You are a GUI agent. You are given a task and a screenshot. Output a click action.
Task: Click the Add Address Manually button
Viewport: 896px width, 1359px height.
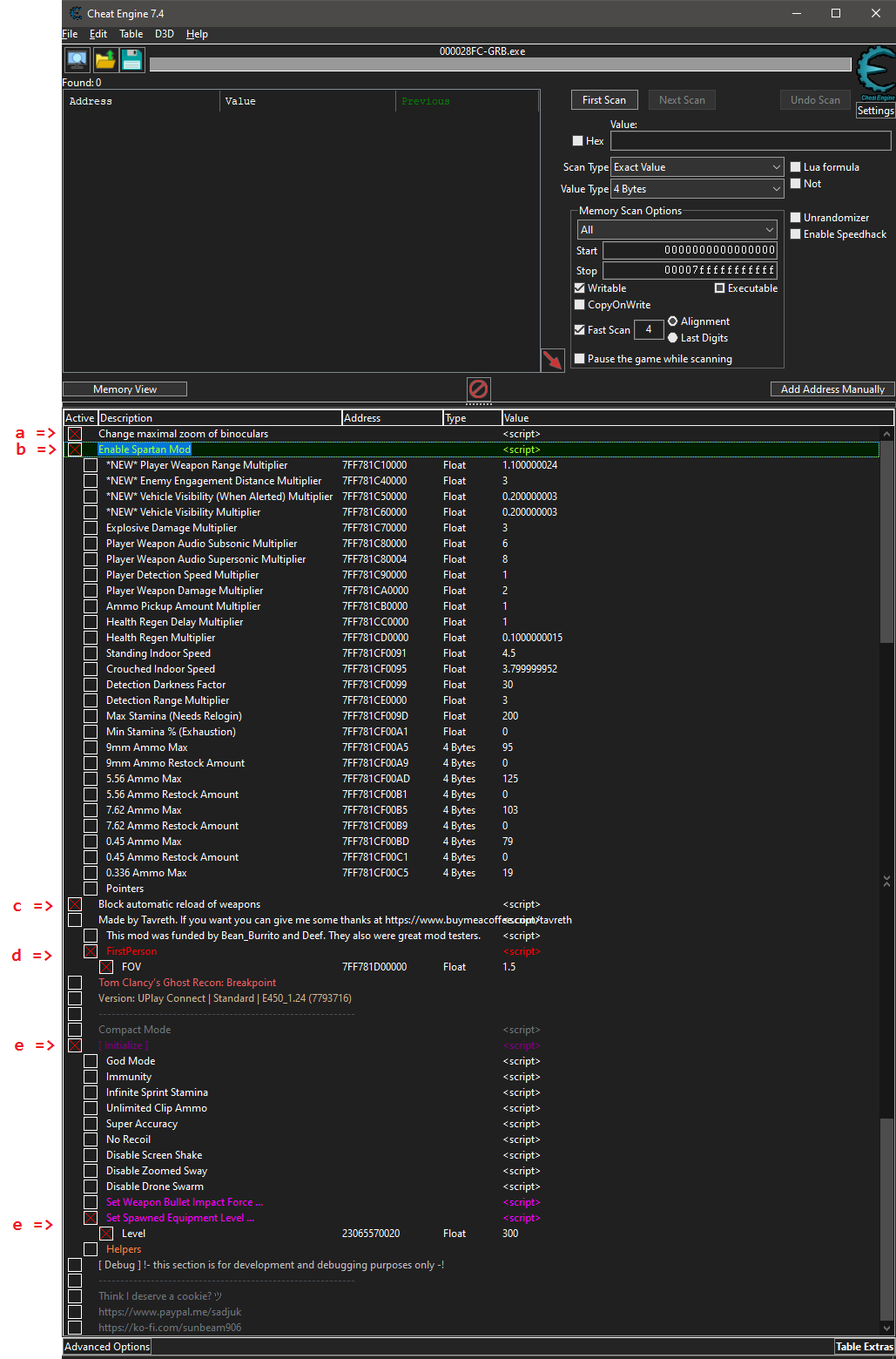click(x=832, y=389)
